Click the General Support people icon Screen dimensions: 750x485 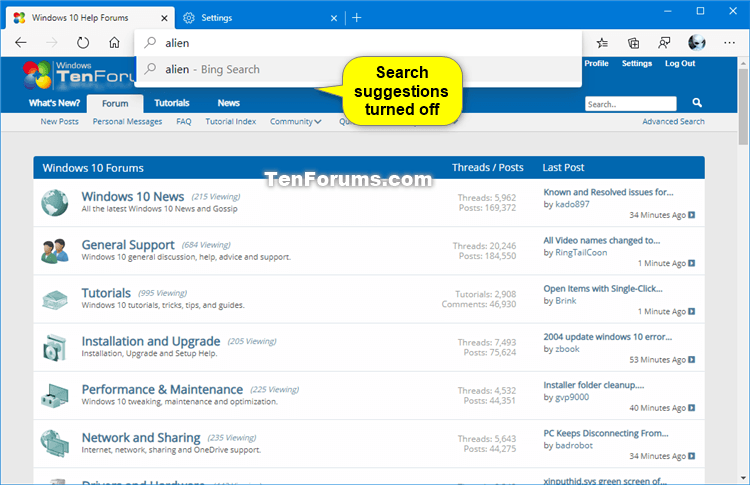(55, 251)
